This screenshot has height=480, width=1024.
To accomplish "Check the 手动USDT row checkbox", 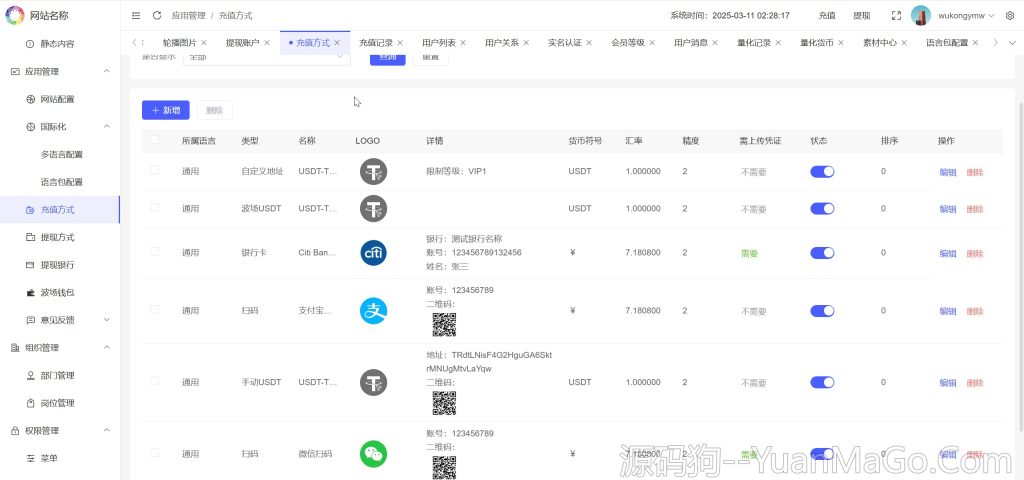I will [x=154, y=381].
